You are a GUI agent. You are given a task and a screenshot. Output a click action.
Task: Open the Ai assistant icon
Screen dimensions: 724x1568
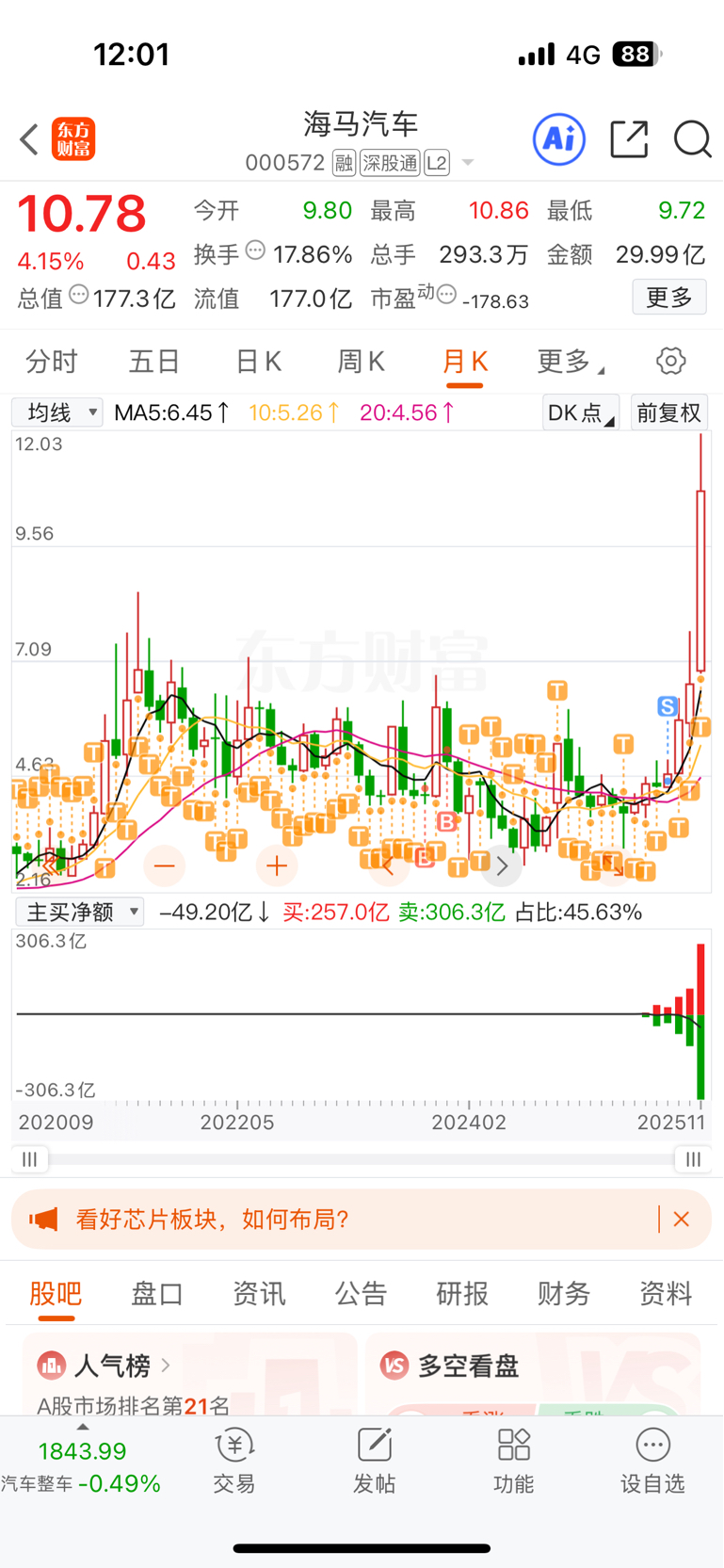click(x=559, y=139)
